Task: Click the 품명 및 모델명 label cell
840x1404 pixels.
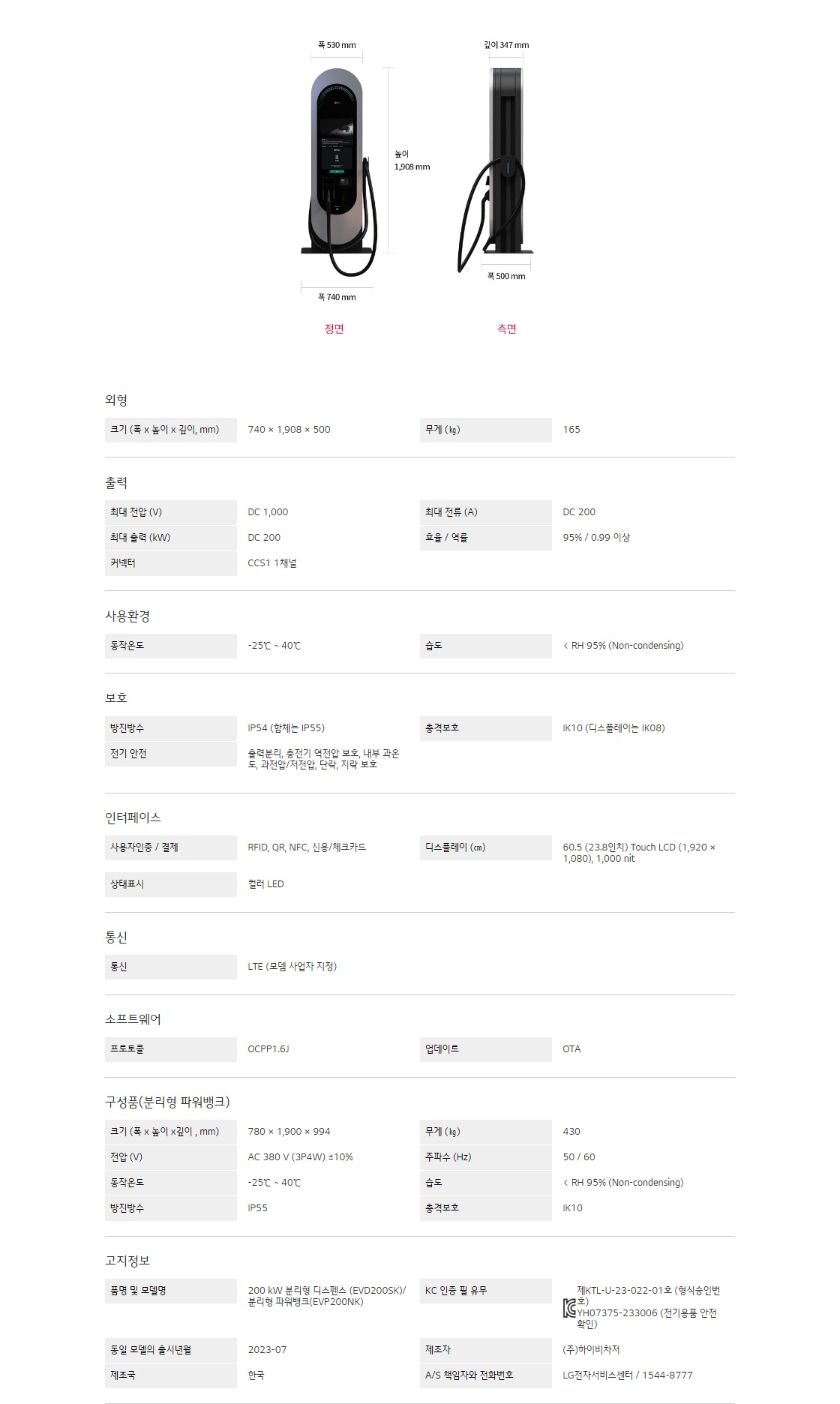Action: click(x=170, y=1291)
